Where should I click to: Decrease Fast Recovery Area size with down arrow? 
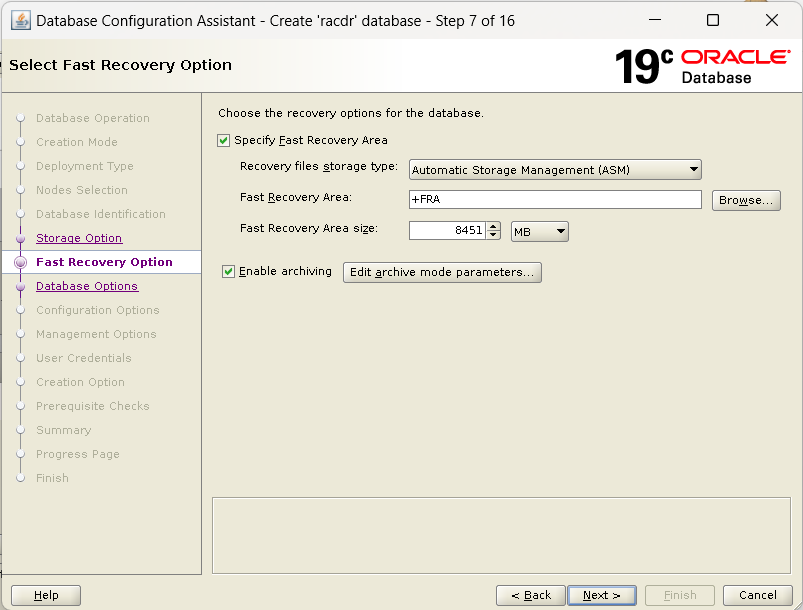click(493, 235)
